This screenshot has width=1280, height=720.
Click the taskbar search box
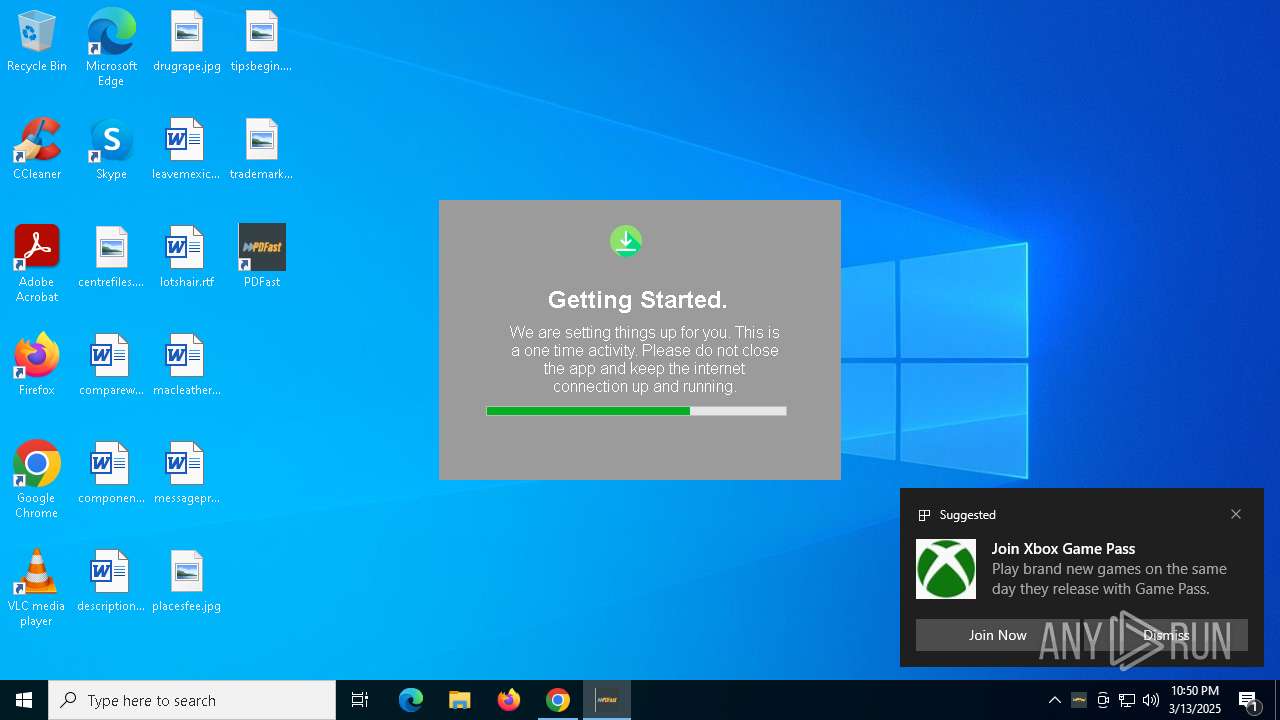[192, 700]
